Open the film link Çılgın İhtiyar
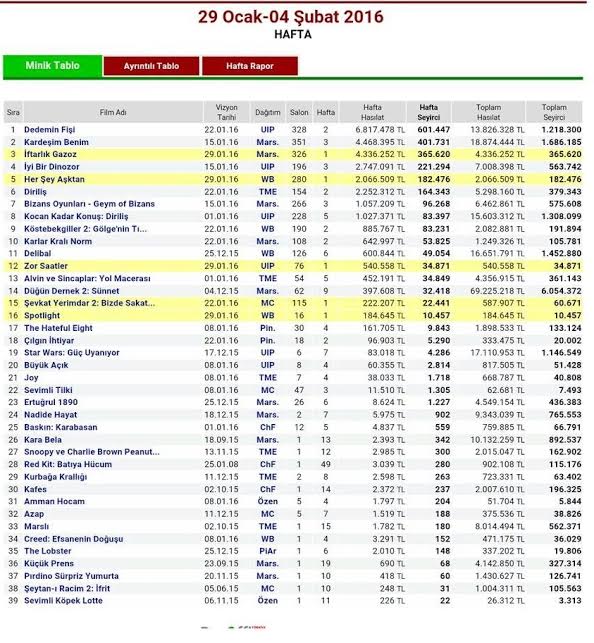The image size is (594, 643). [x=49, y=340]
